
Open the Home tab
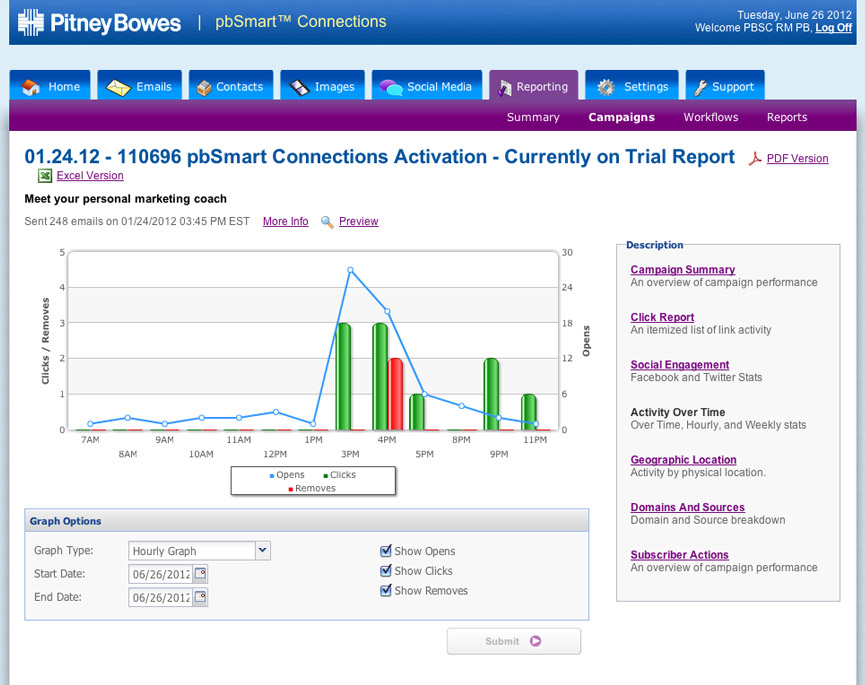[50, 85]
